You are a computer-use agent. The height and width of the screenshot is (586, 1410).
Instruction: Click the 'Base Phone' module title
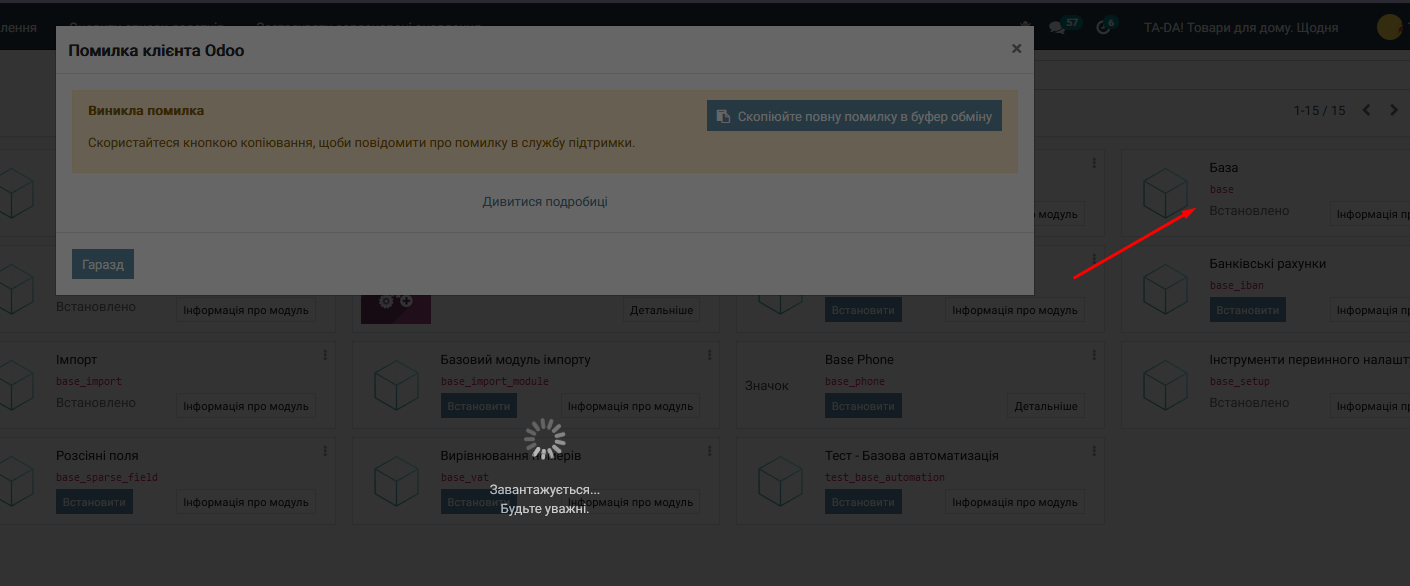click(x=859, y=360)
